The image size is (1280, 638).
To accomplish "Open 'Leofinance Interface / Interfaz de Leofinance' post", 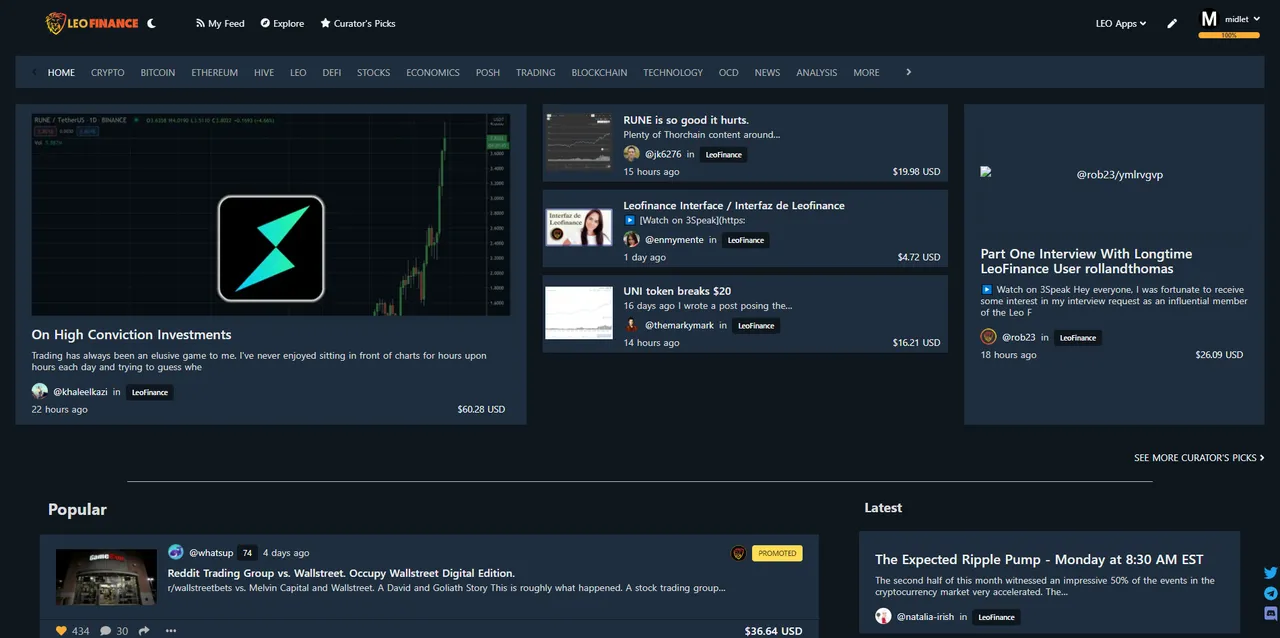I will (x=734, y=205).
